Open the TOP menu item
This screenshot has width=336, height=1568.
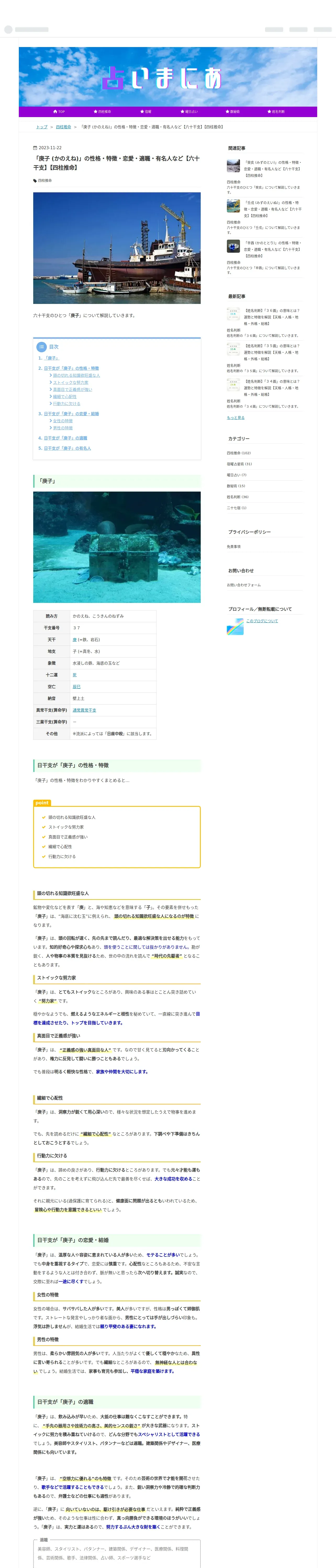click(59, 112)
